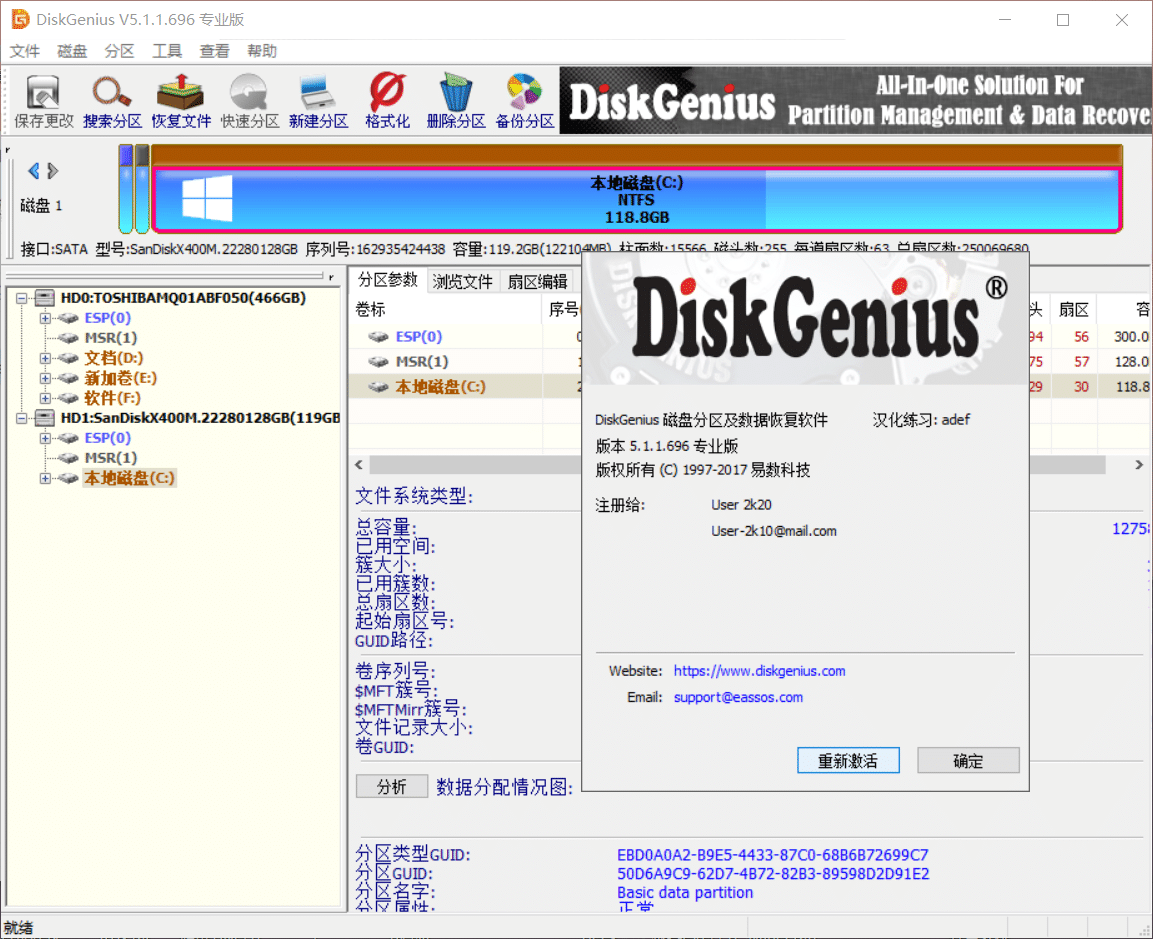Open the 查看 (View) menu
Image resolution: width=1153 pixels, height=939 pixels.
click(x=214, y=51)
